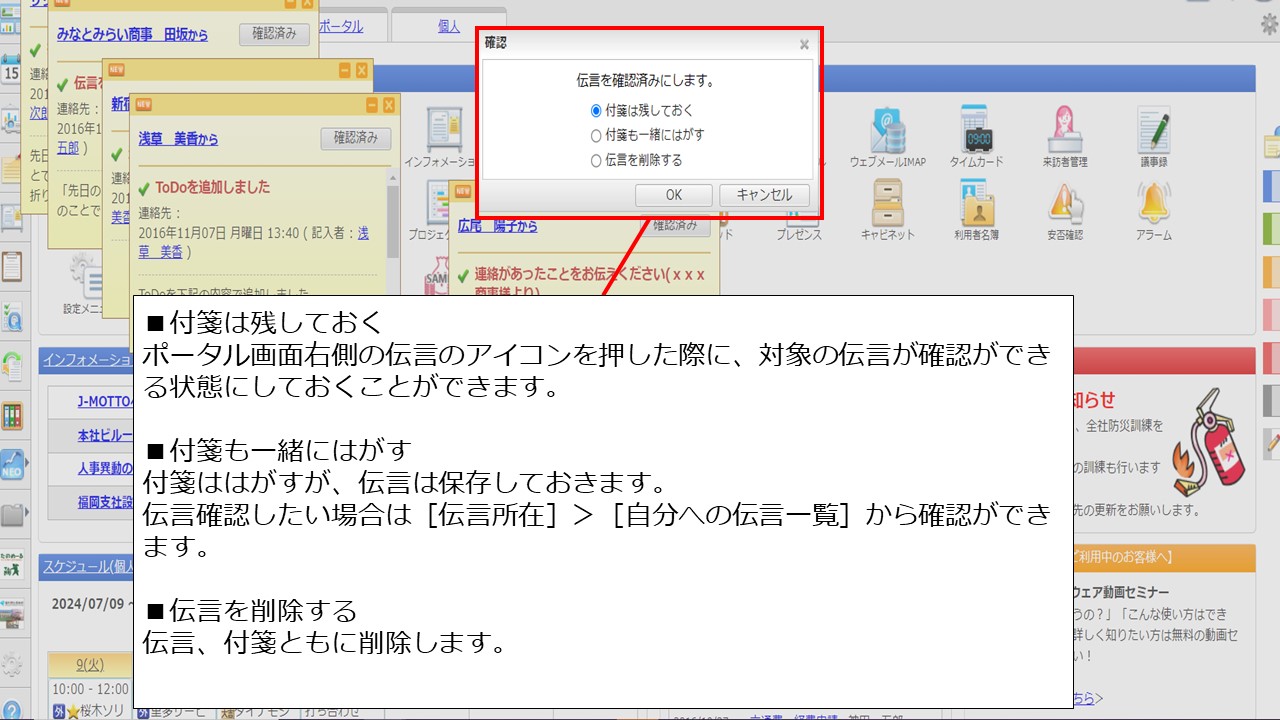This screenshot has height=720, width=1280.
Task: Expand the NEO sidebar panel arrow
Action: [x=27, y=462]
